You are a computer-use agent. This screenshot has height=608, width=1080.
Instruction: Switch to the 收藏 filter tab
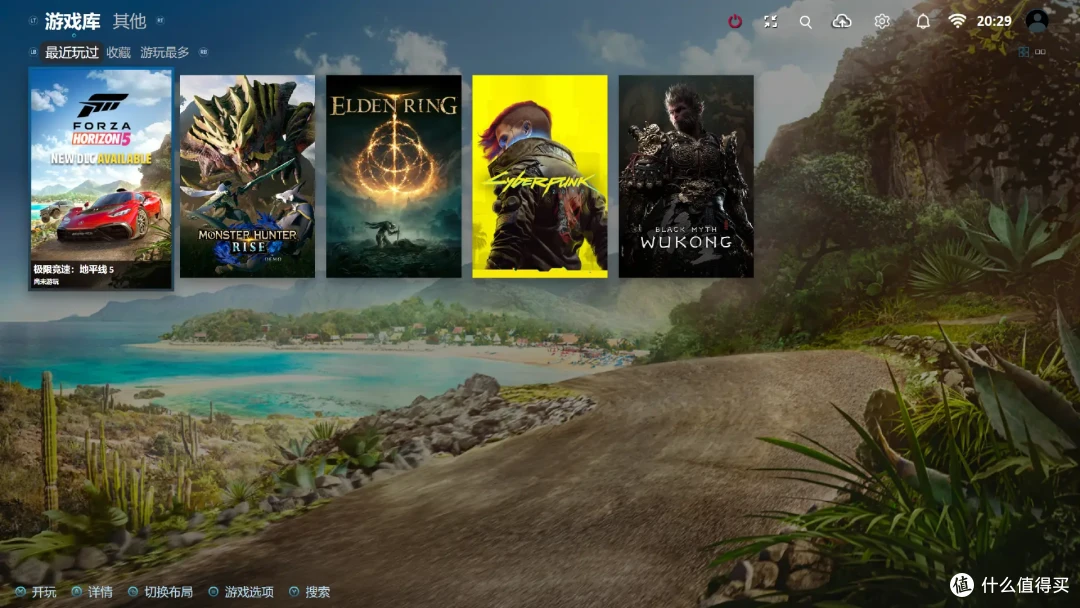tap(118, 52)
